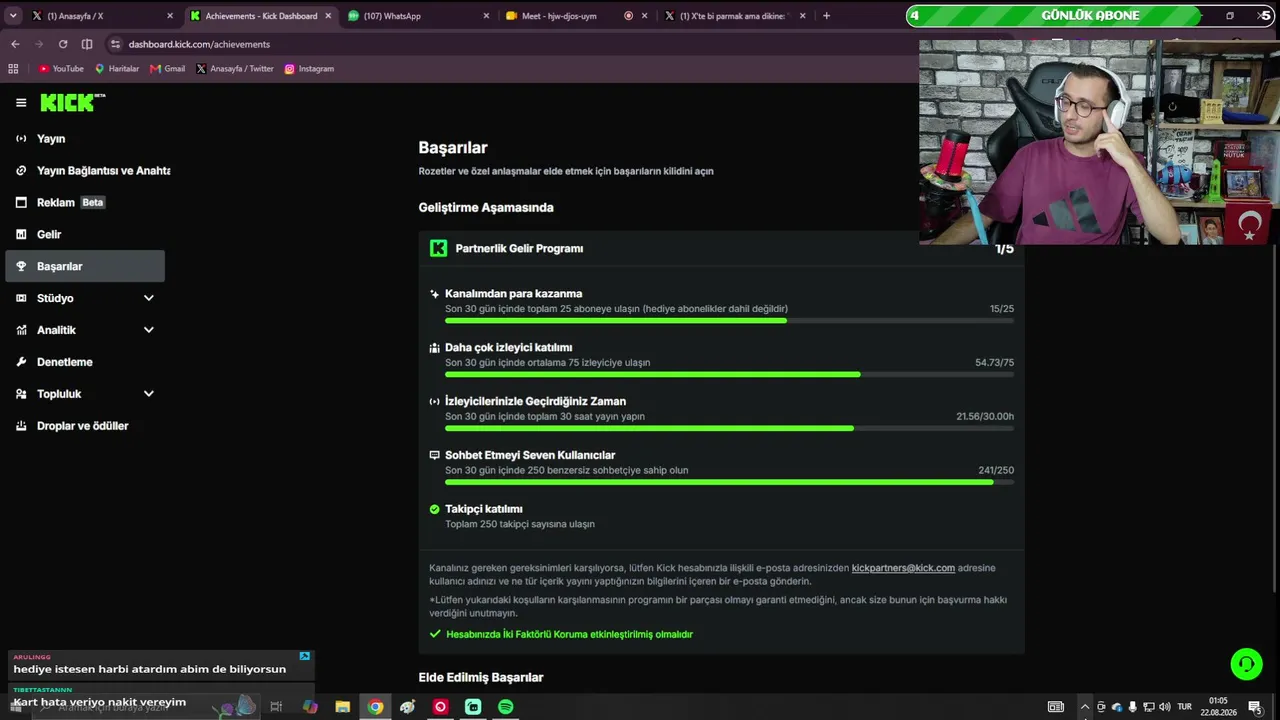
Task: Open the Chrome apps grid shortcut
Action: [x=13, y=69]
